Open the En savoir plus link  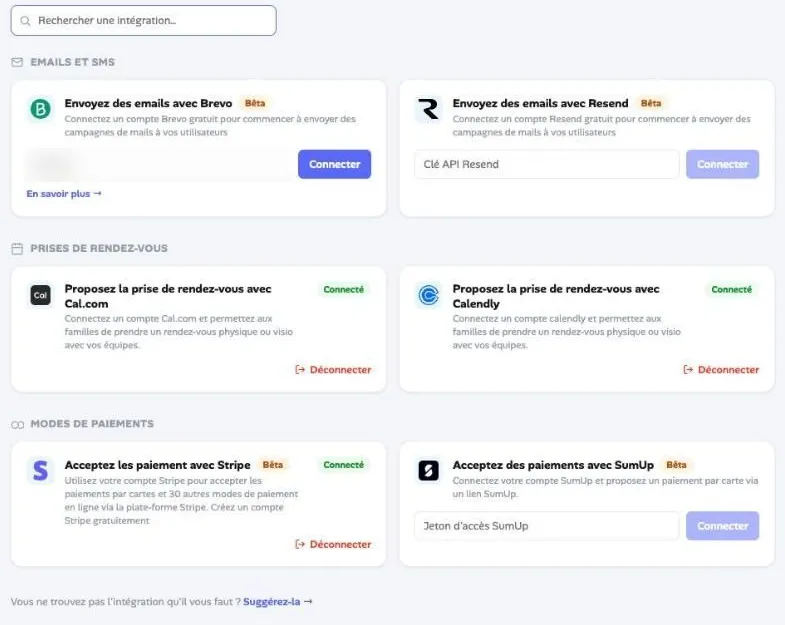point(64,194)
